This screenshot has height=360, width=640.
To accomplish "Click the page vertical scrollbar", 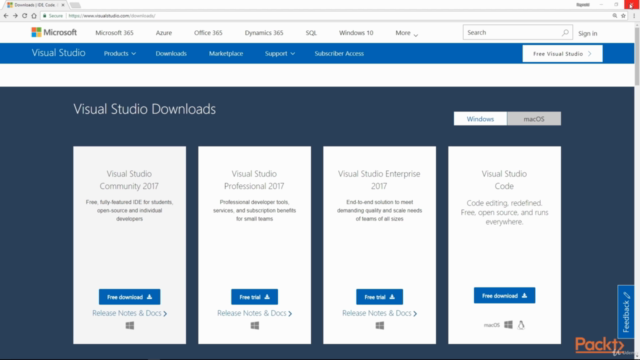I will (637, 55).
